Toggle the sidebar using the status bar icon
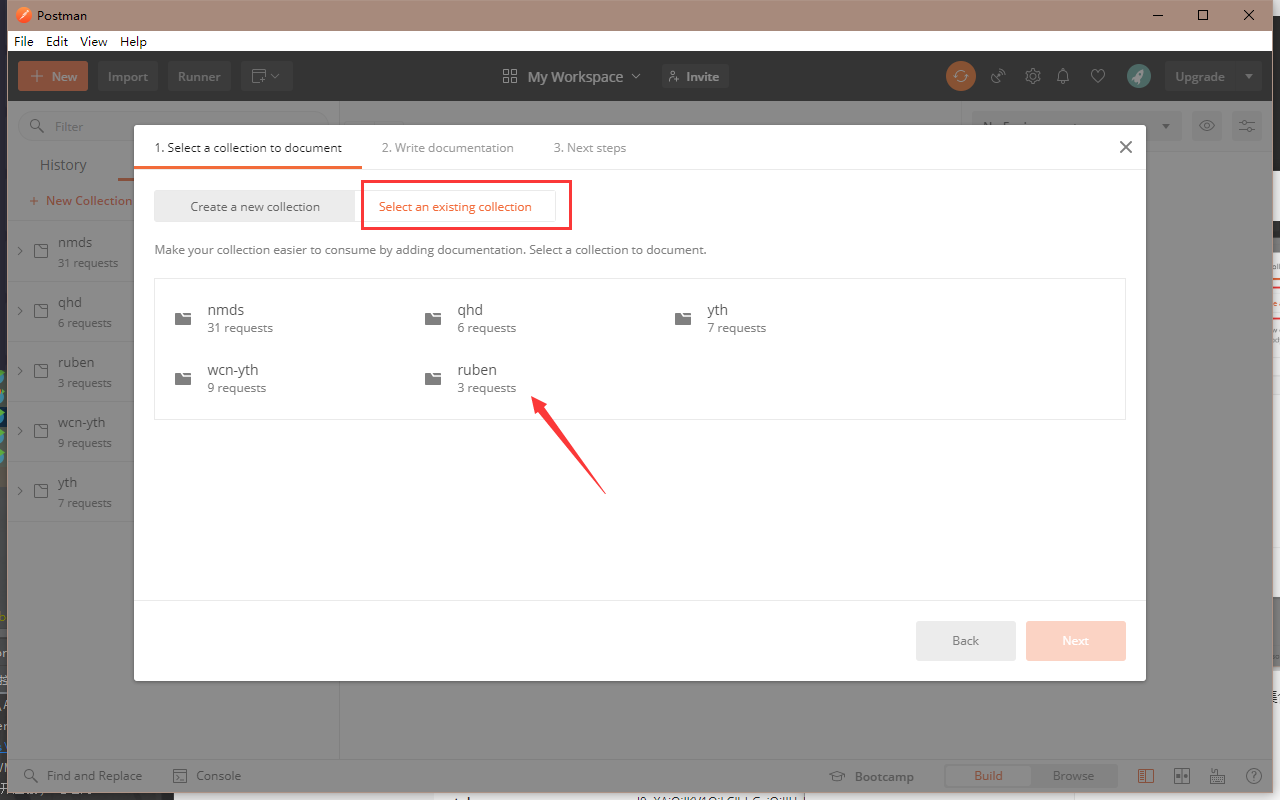 pyautogui.click(x=1145, y=776)
